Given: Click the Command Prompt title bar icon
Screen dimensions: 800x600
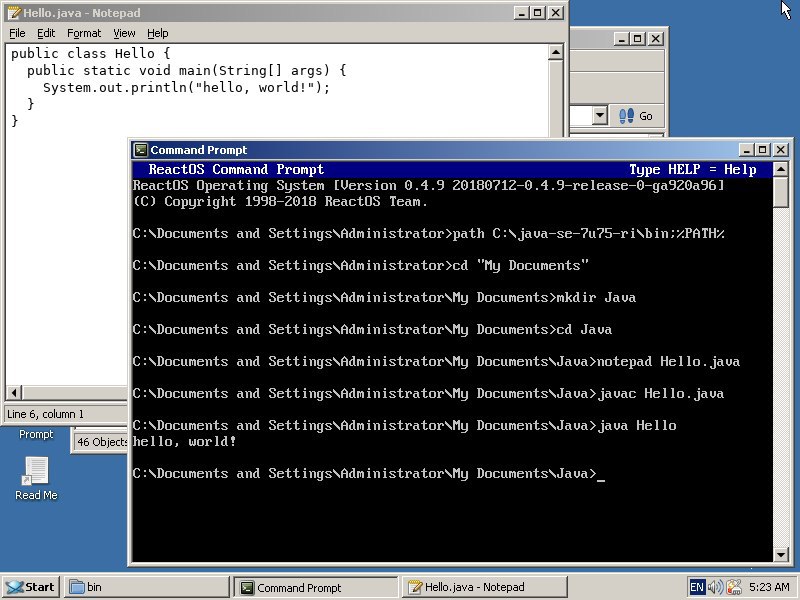Looking at the screenshot, I should (x=140, y=149).
